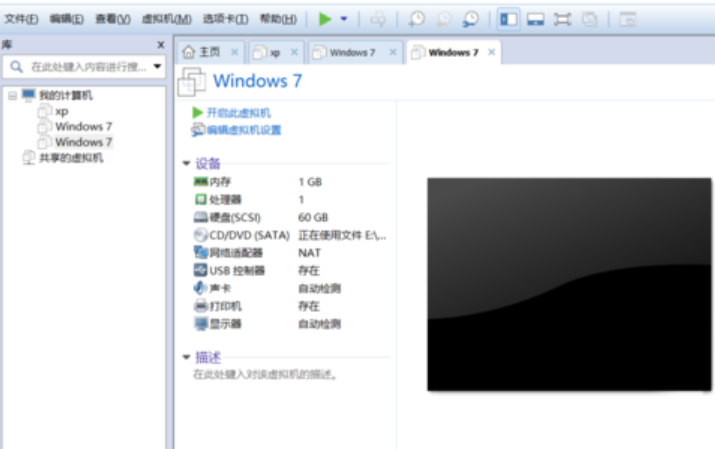The width and height of the screenshot is (715, 449).
Task: Close the inactive Windows 7 tab
Action: pyautogui.click(x=393, y=52)
